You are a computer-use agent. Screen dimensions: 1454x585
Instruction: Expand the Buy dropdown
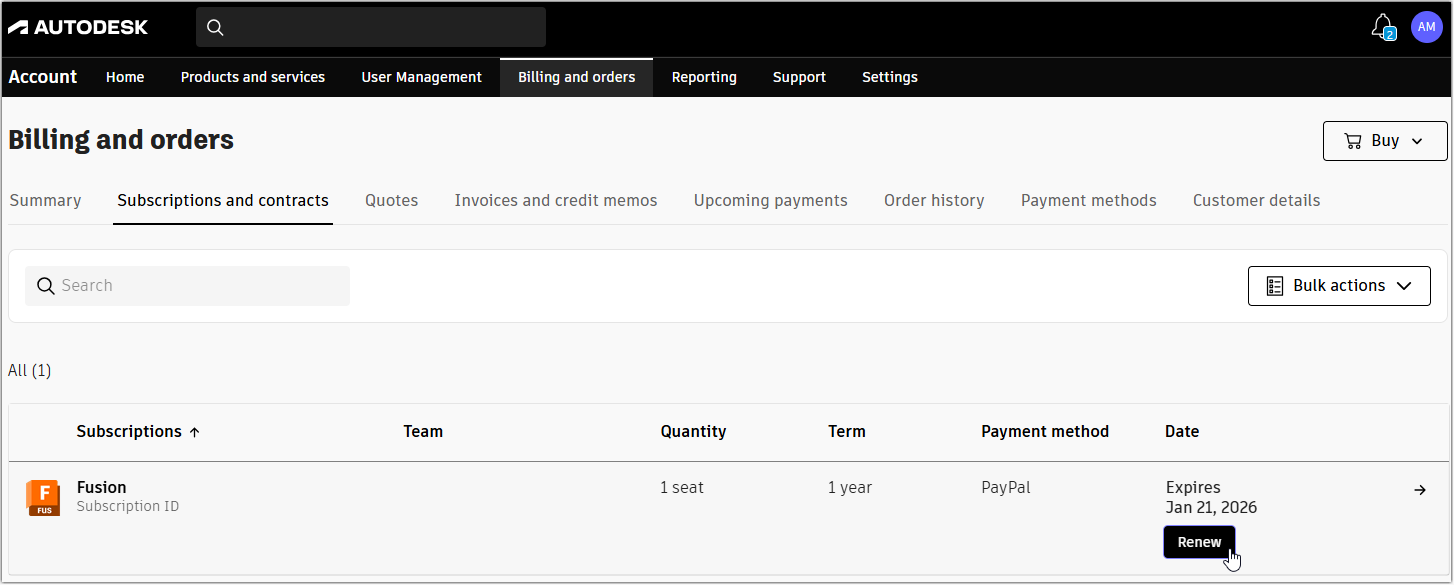[1417, 141]
